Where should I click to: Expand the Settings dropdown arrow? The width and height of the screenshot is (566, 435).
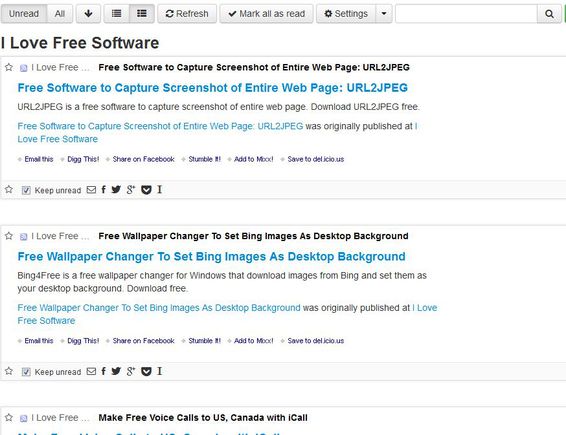pyautogui.click(x=384, y=14)
